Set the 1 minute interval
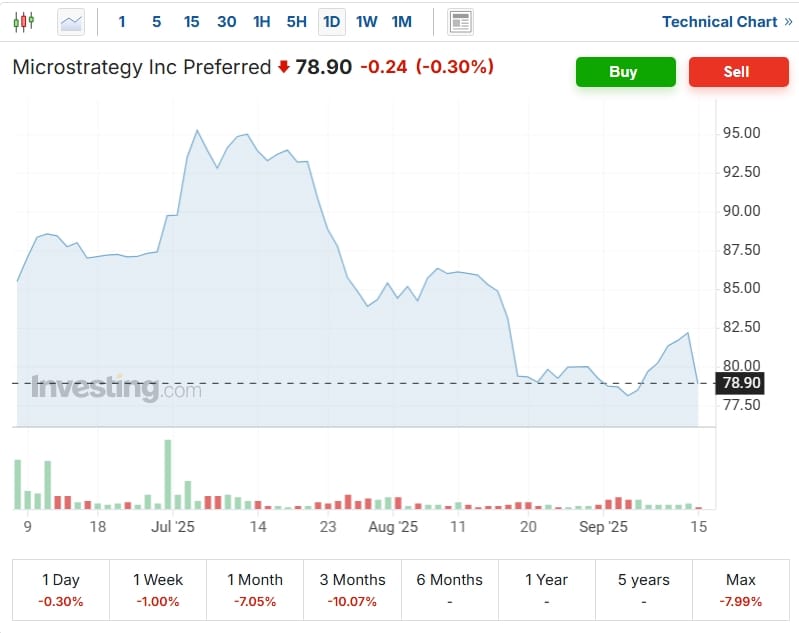 [122, 22]
